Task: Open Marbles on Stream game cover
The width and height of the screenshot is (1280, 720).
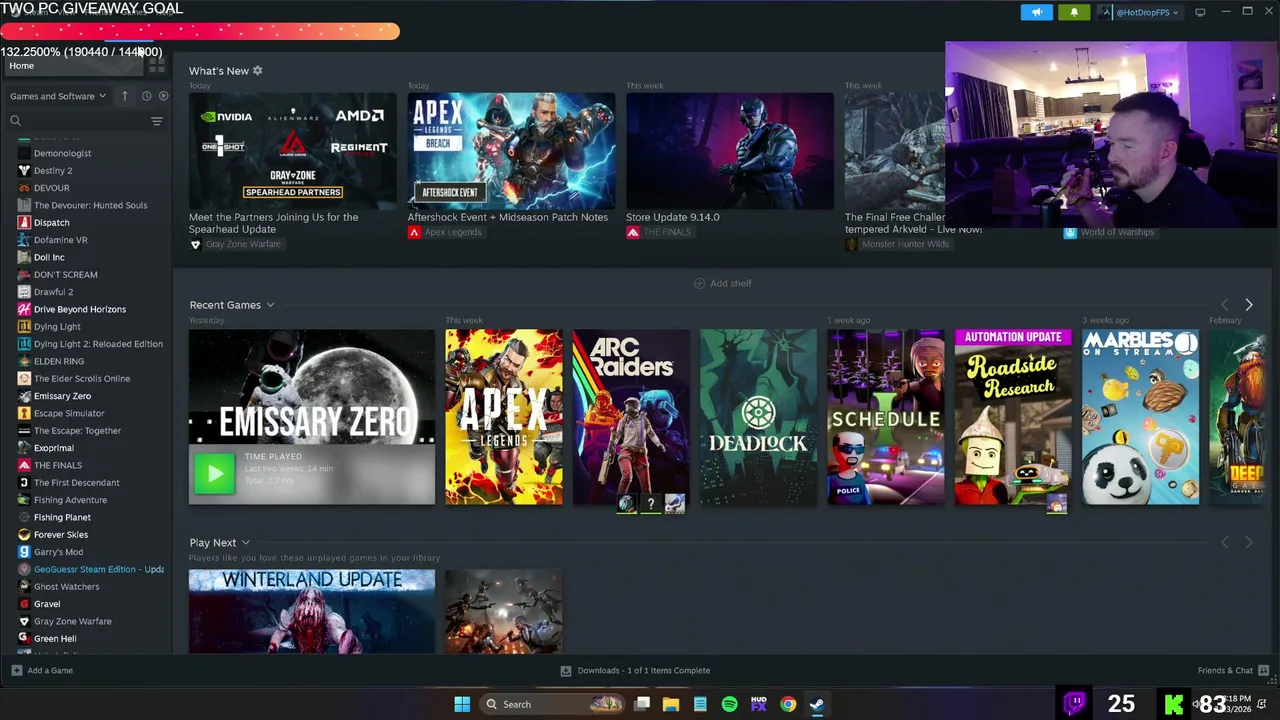Action: 1140,417
